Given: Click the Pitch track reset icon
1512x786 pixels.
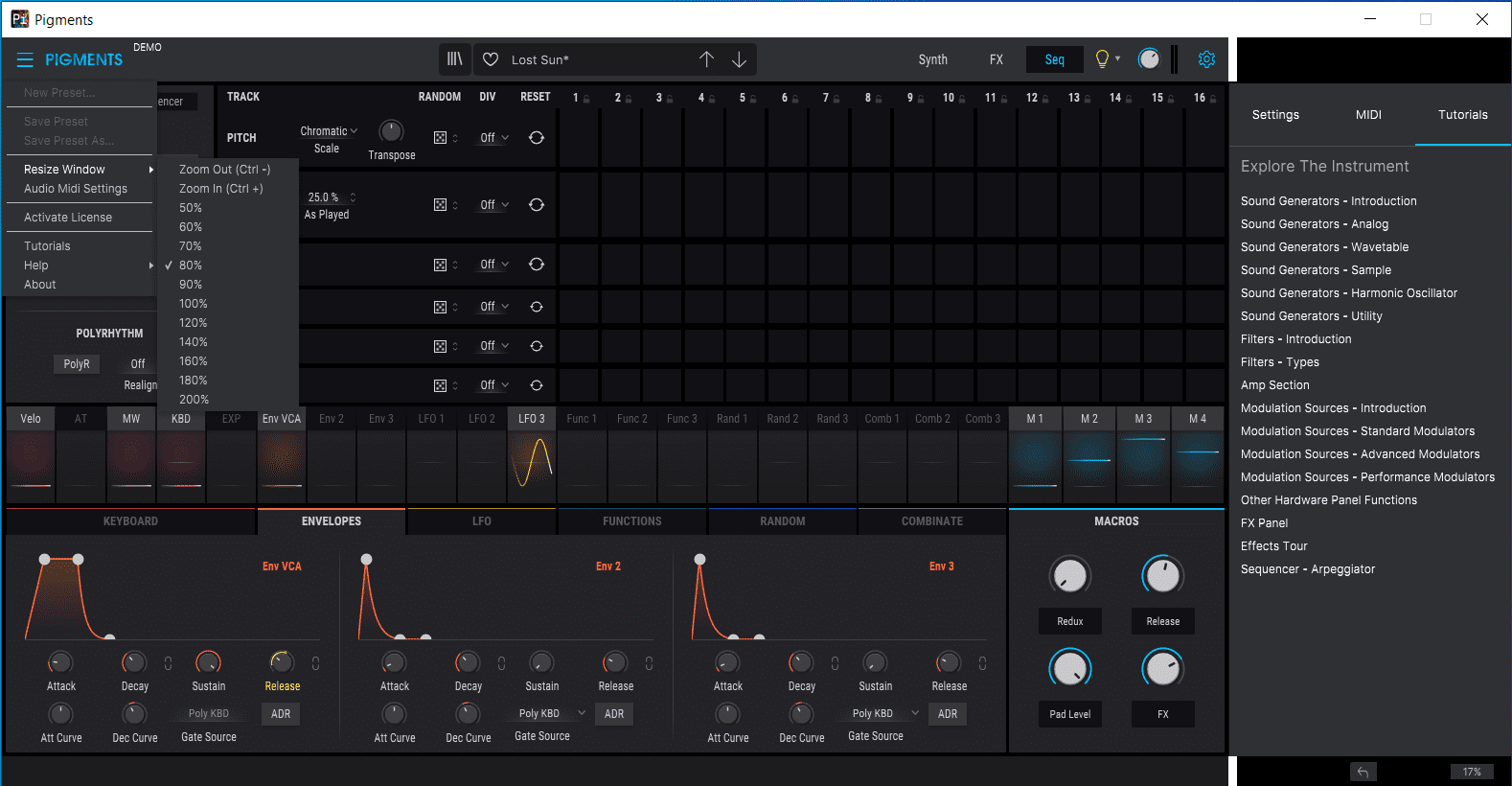Looking at the screenshot, I should pyautogui.click(x=537, y=138).
